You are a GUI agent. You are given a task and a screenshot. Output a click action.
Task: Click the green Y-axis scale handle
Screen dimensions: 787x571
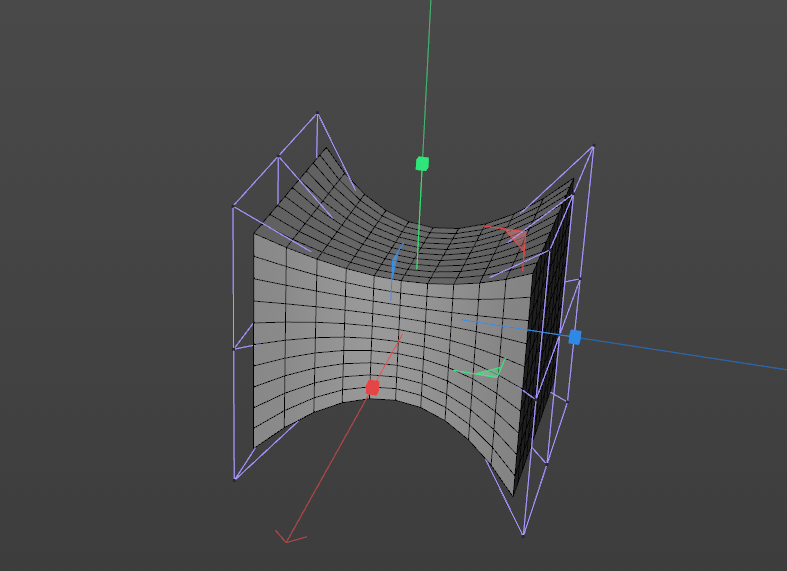[x=422, y=164]
